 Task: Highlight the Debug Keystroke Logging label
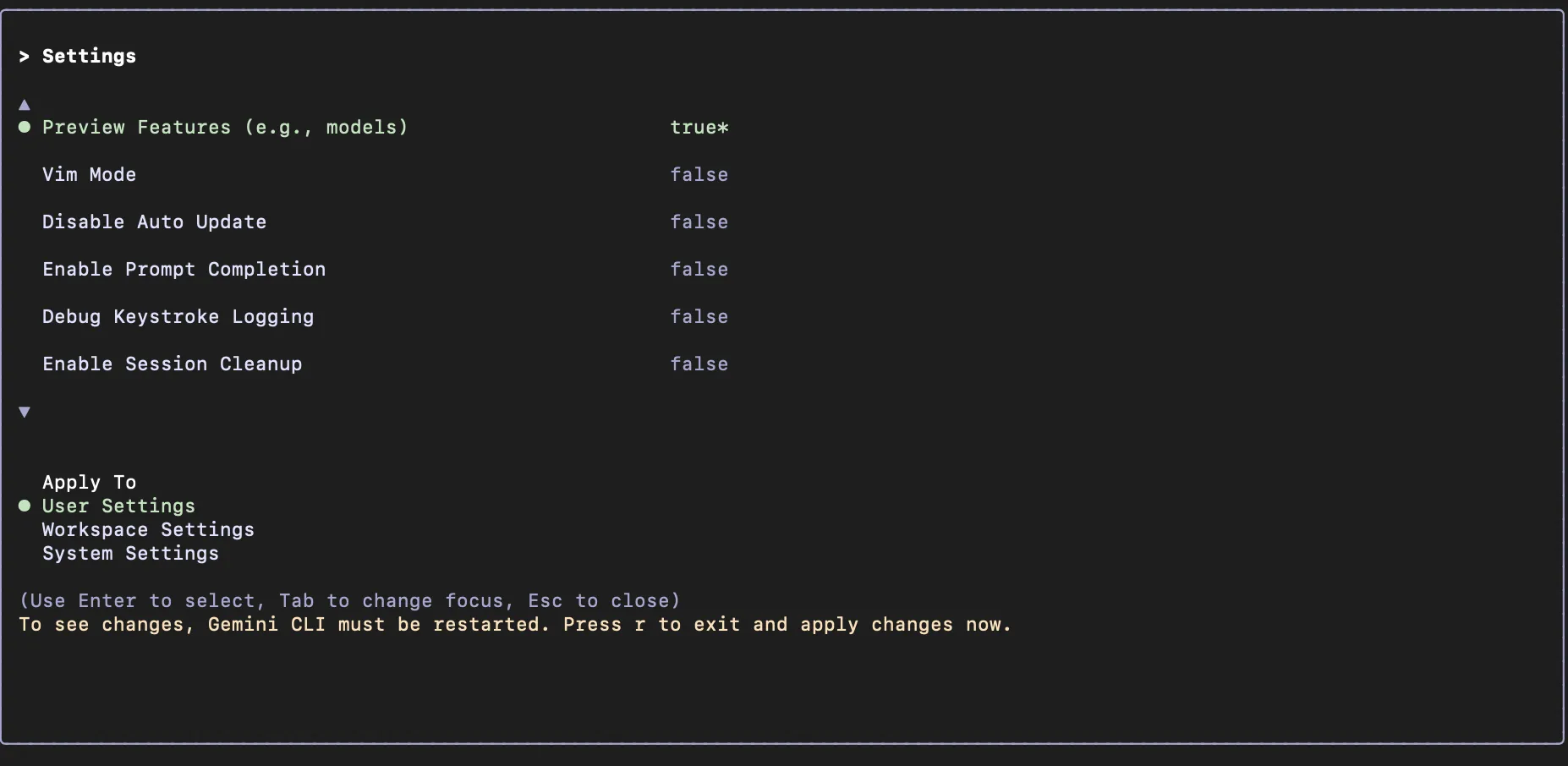pos(178,316)
